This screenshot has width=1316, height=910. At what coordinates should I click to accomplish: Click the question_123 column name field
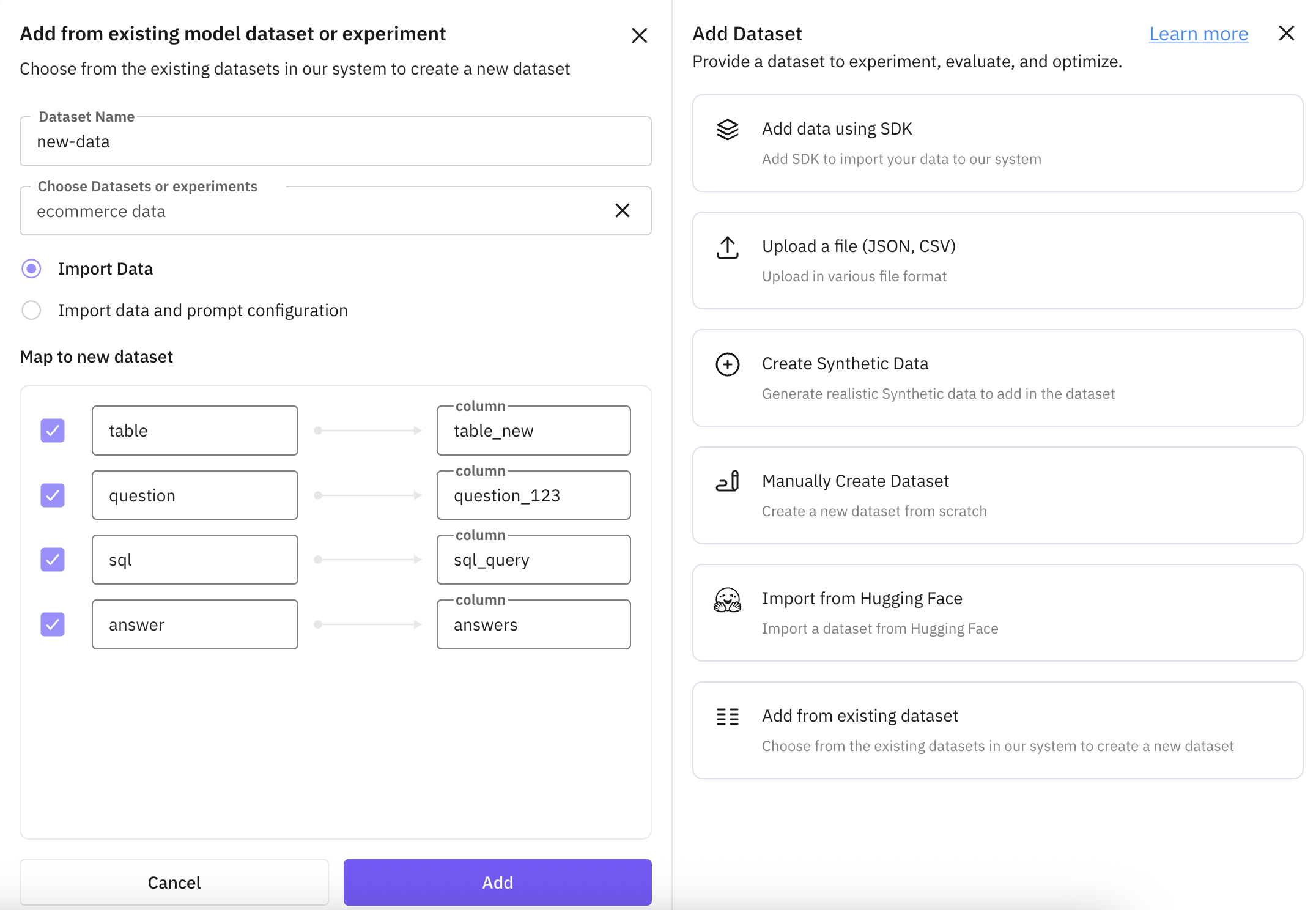pos(533,496)
